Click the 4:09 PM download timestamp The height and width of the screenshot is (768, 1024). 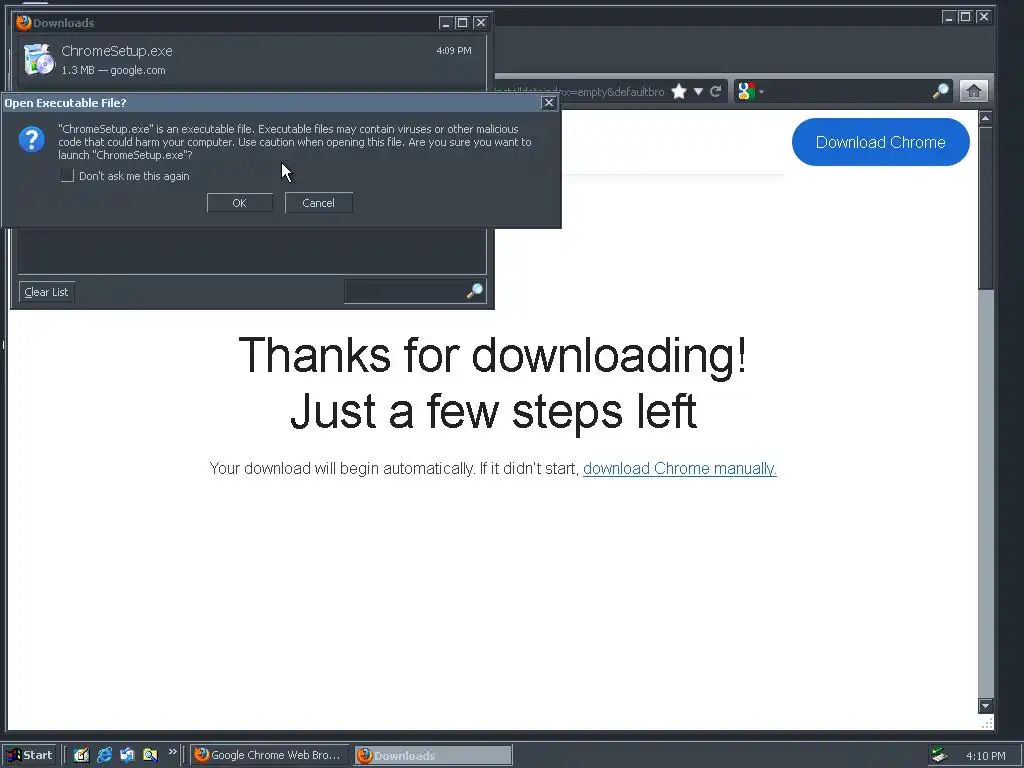(454, 50)
